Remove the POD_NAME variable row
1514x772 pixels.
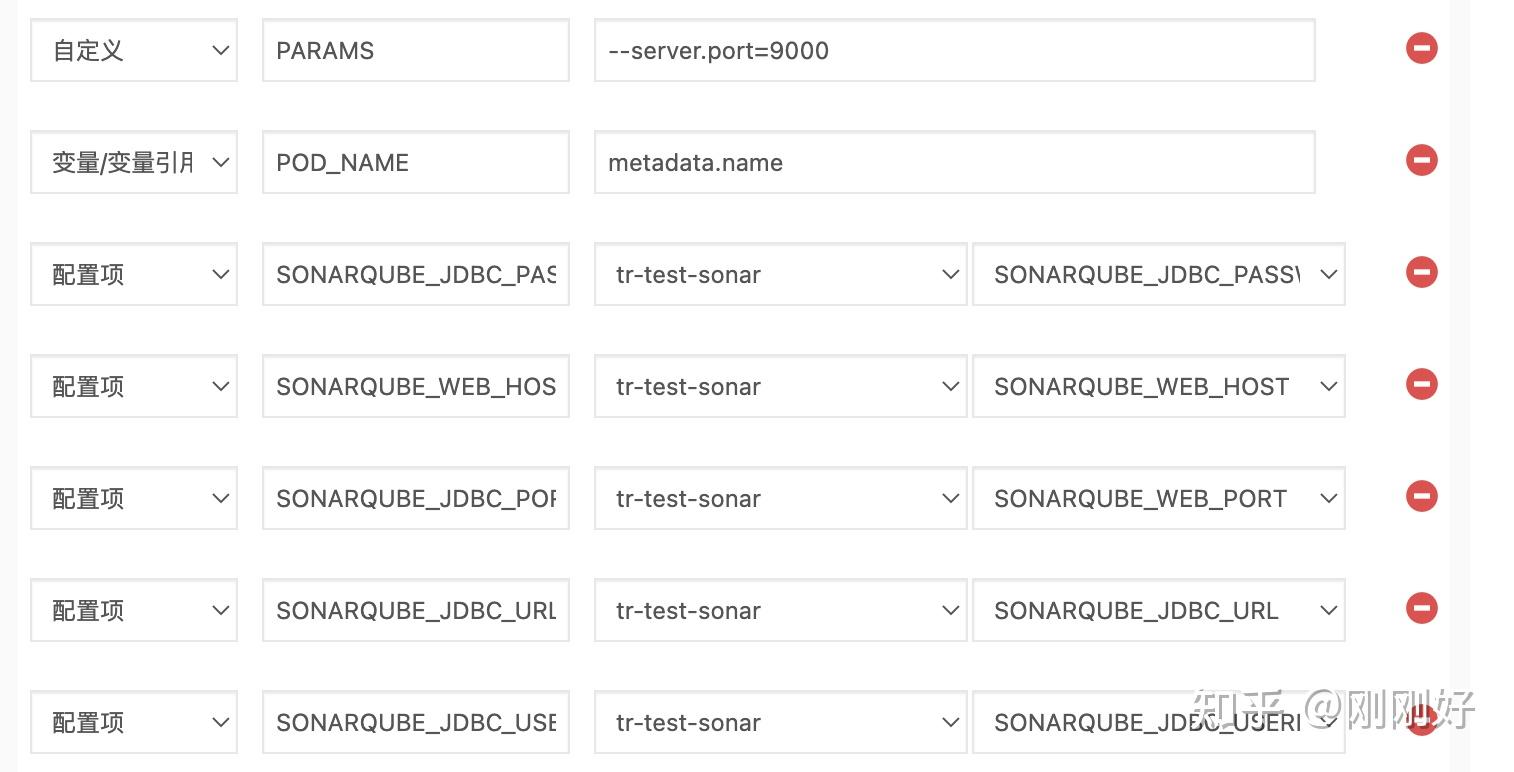click(x=1421, y=160)
